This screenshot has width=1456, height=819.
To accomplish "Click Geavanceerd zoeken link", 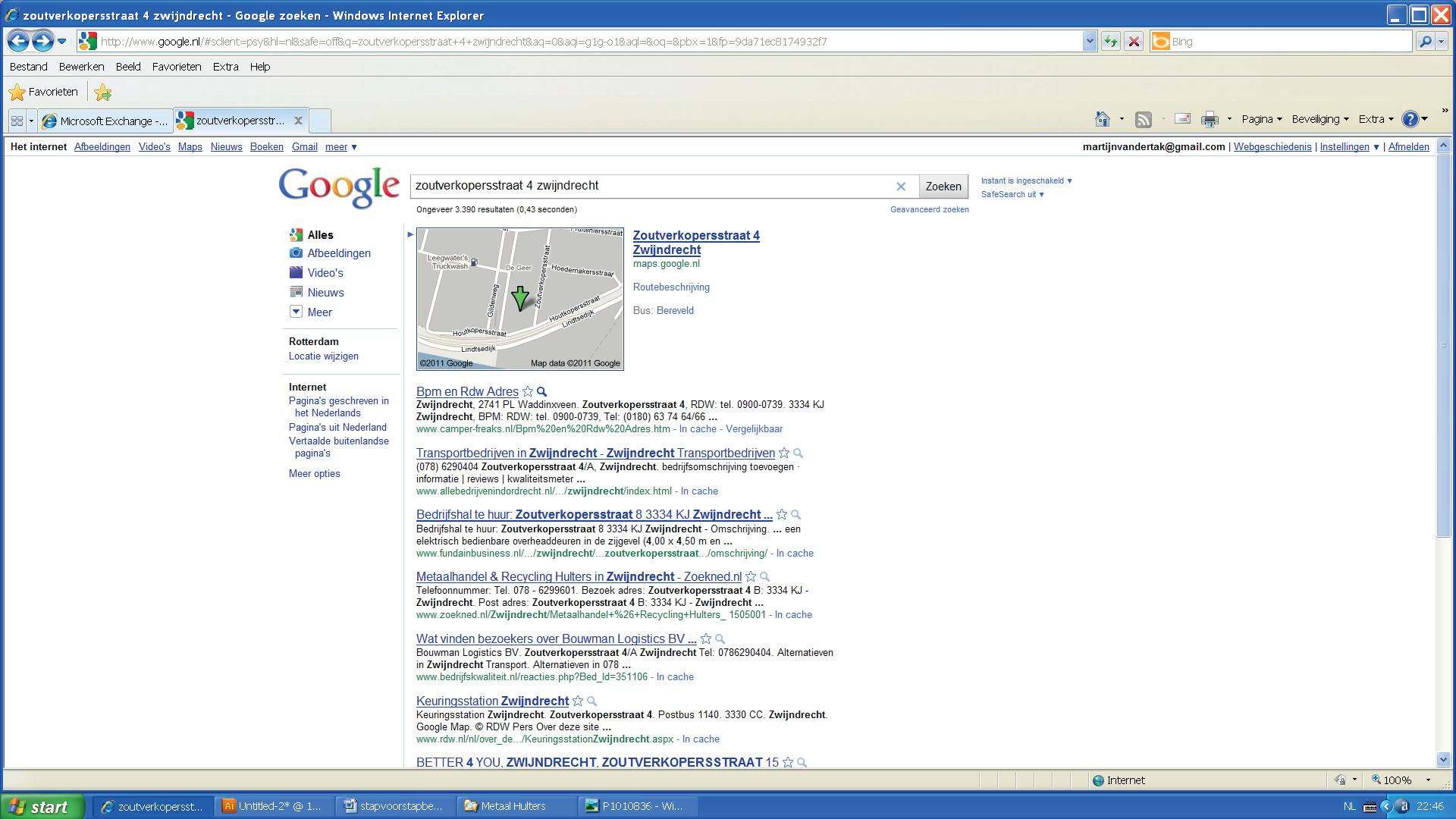I will 930,209.
